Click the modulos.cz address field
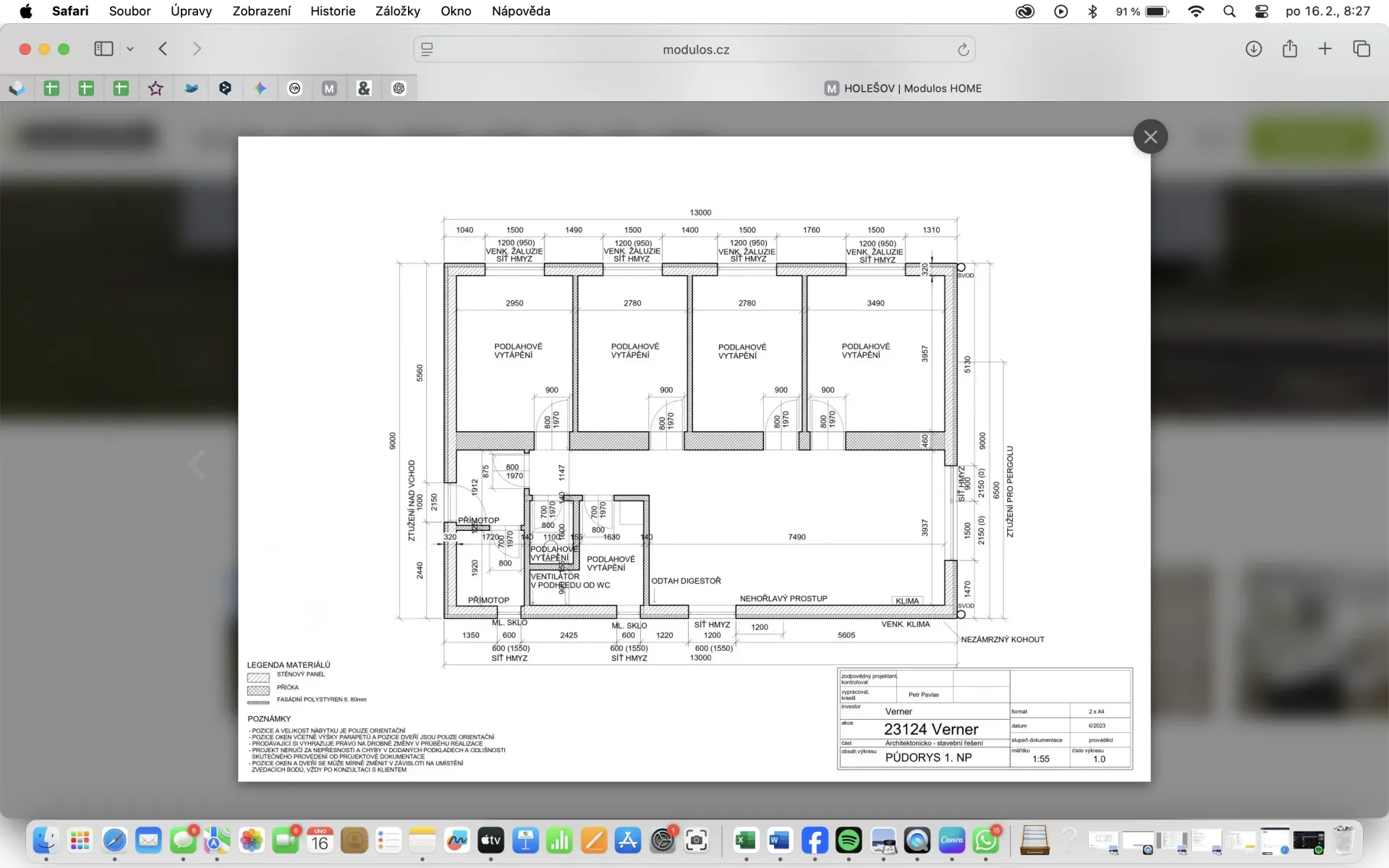Screen dimensions: 1389x868 pyautogui.click(x=695, y=50)
